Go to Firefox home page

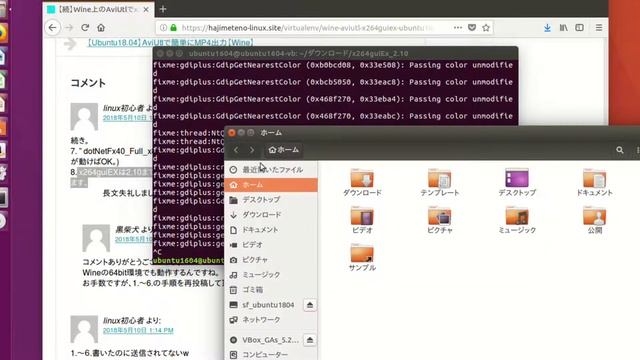(101, 28)
